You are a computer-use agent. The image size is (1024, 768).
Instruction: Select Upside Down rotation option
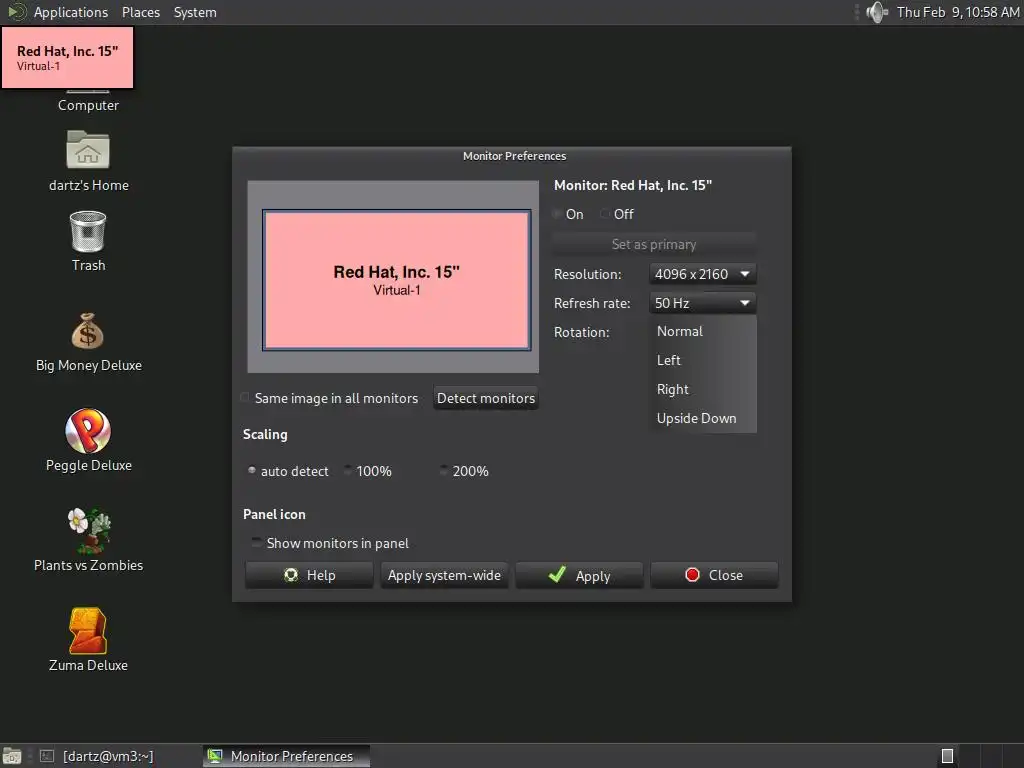pyautogui.click(x=703, y=418)
